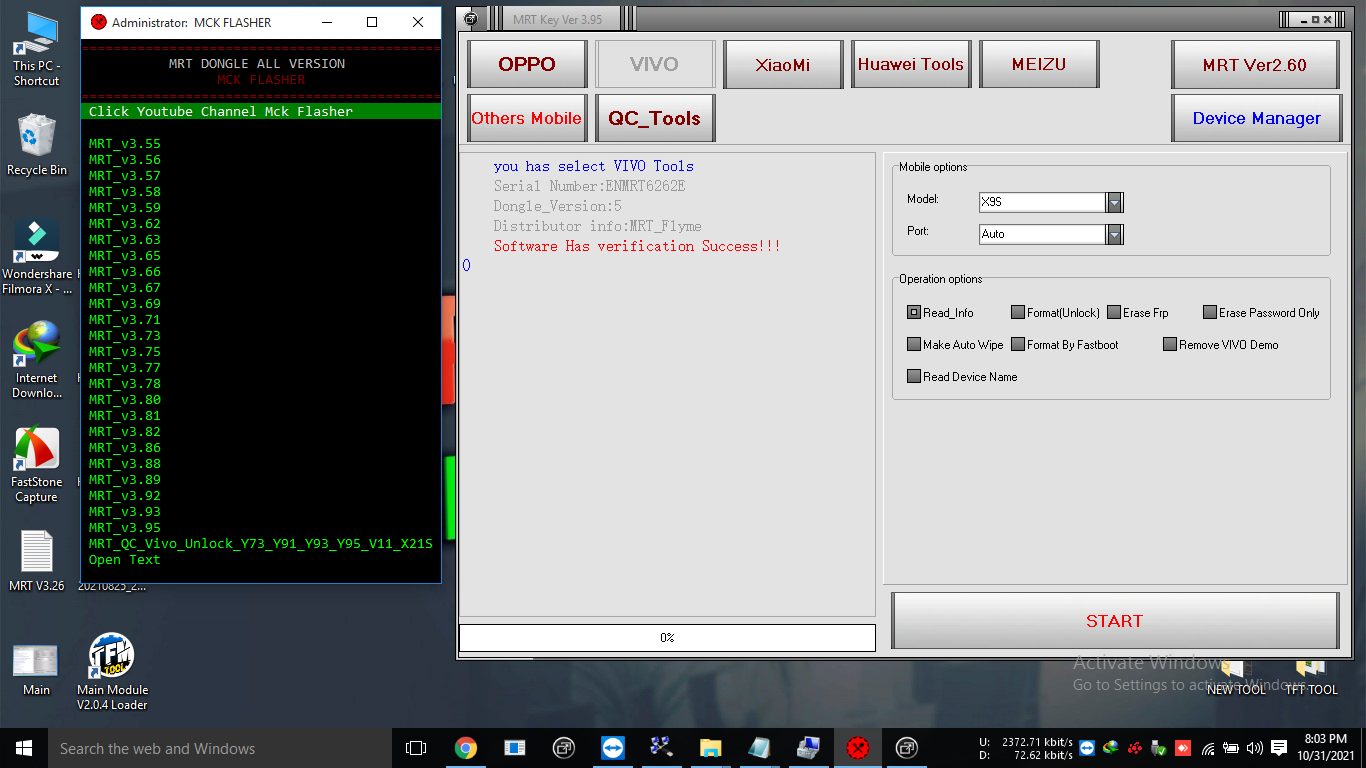This screenshot has width=1366, height=768.
Task: Select MRT_v3.80 in MCK Flasher list
Action: click(125, 400)
